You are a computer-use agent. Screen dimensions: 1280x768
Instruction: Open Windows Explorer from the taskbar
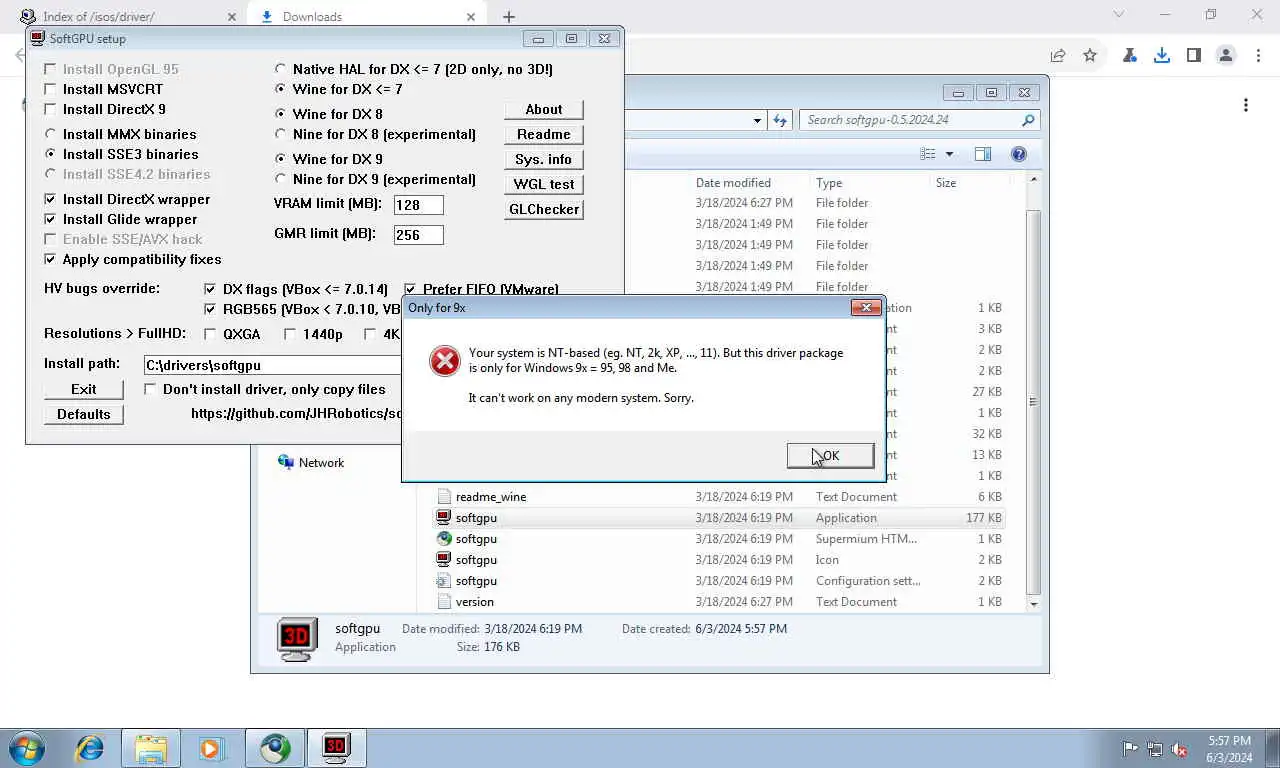click(151, 748)
